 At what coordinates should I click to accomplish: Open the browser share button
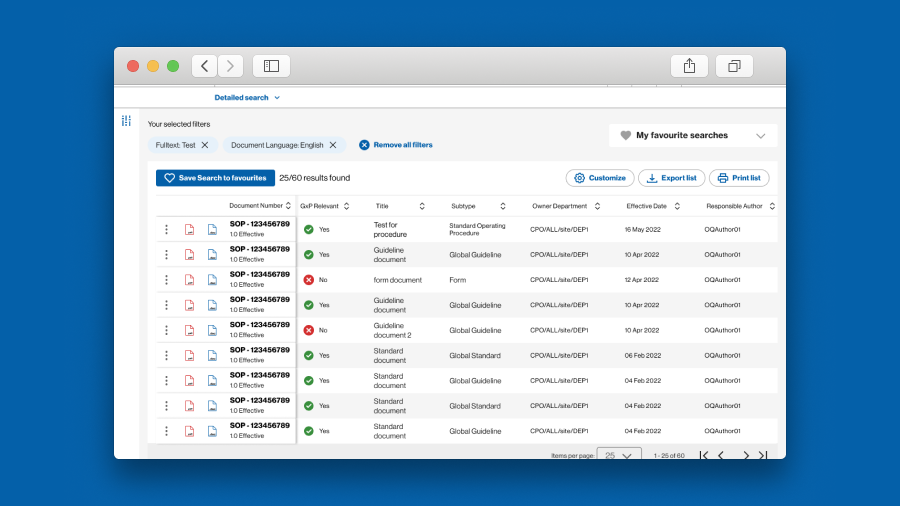(x=689, y=66)
